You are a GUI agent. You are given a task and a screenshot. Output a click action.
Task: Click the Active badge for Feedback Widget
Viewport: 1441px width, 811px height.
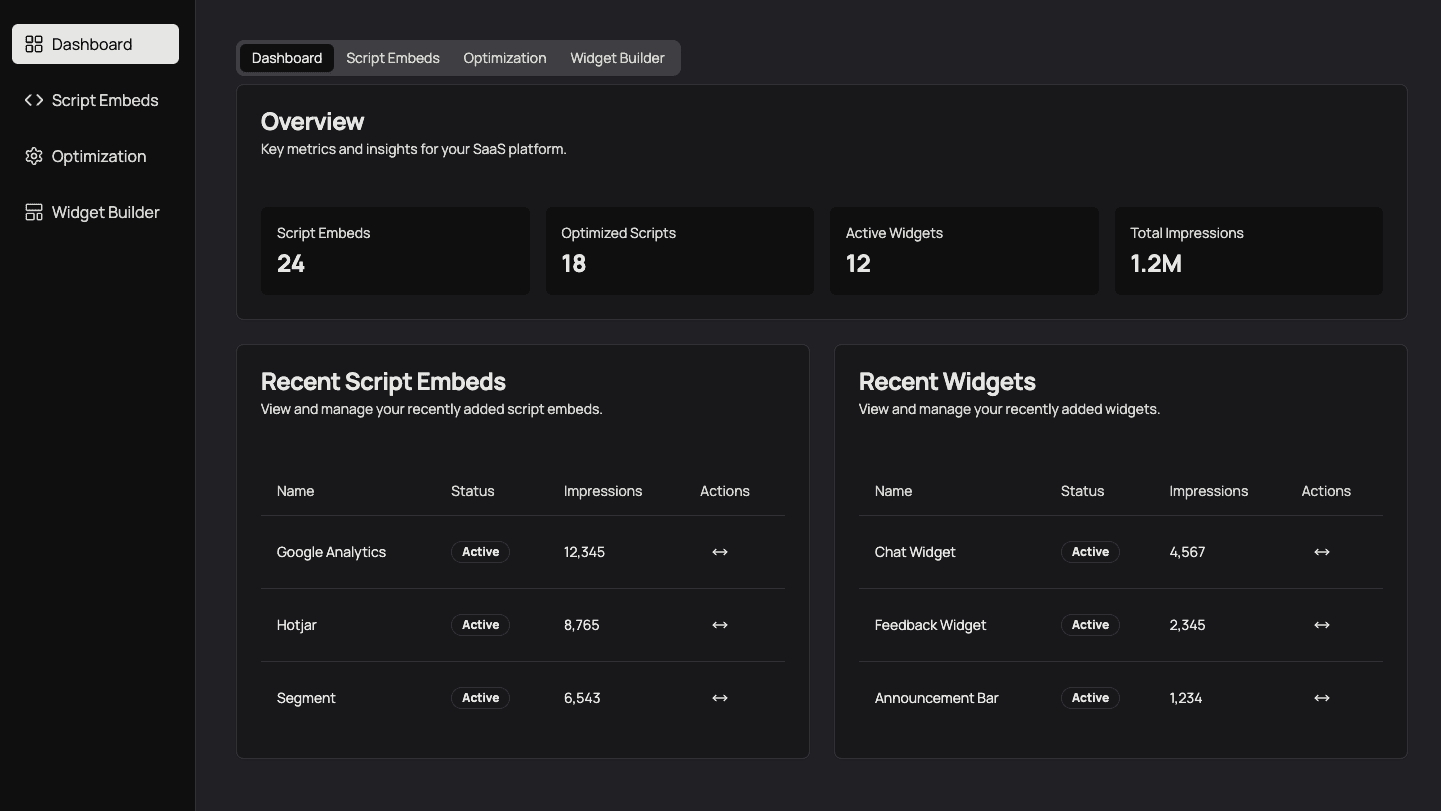pyautogui.click(x=1090, y=625)
